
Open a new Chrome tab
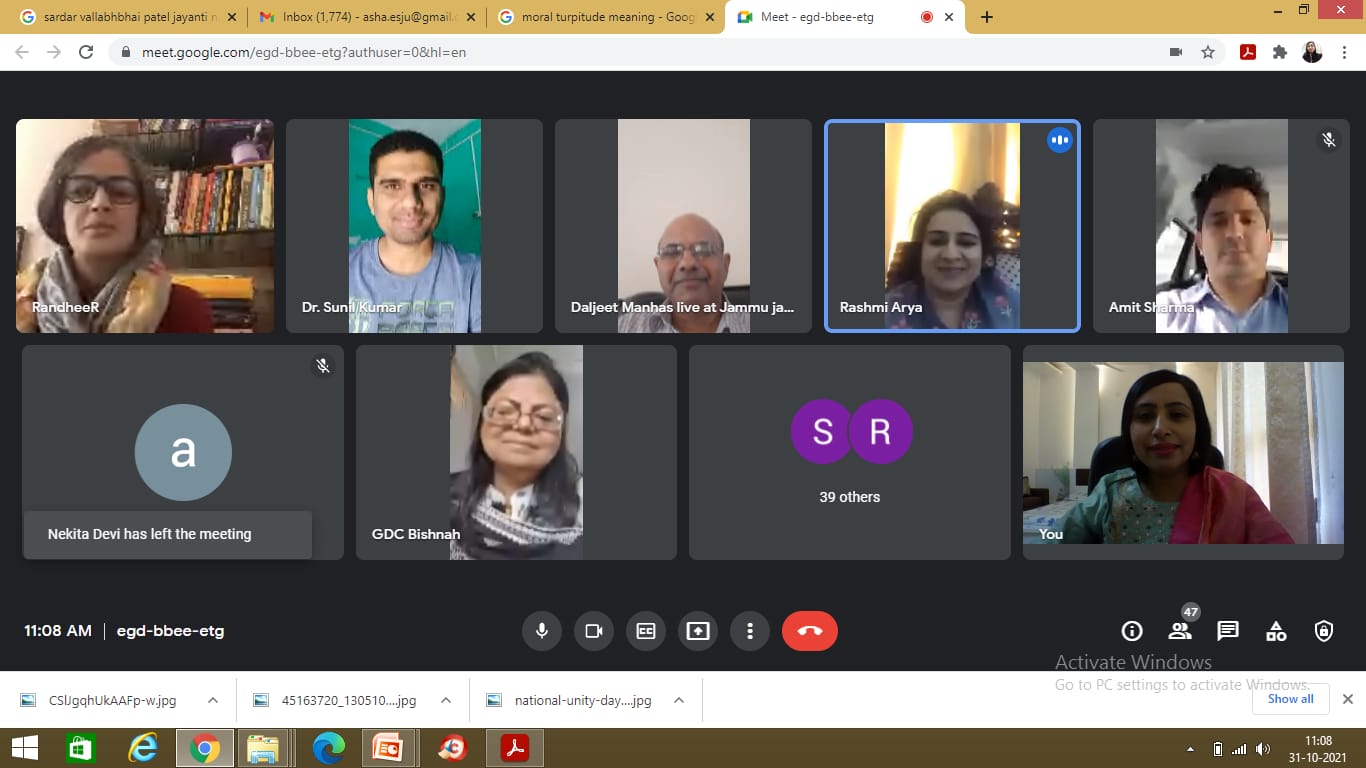pyautogui.click(x=986, y=17)
